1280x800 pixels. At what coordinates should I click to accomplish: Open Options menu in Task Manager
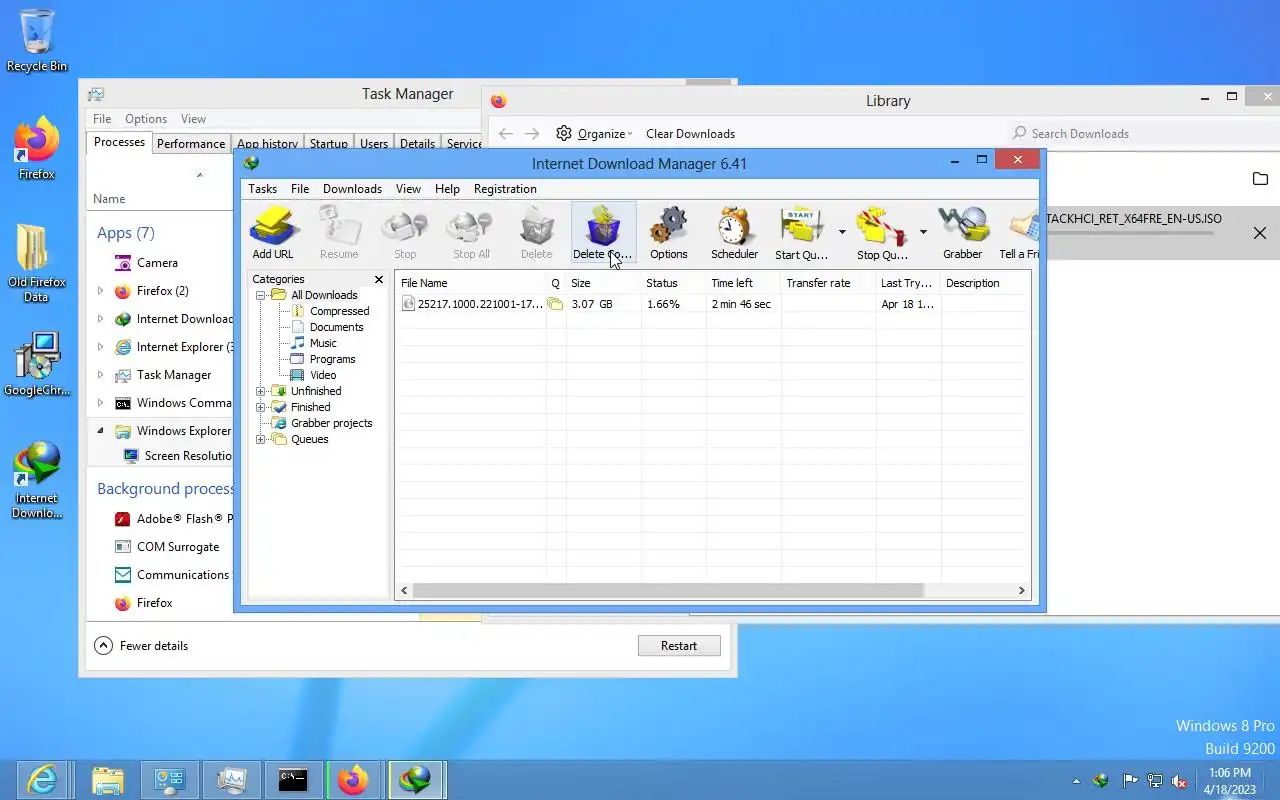click(x=146, y=119)
